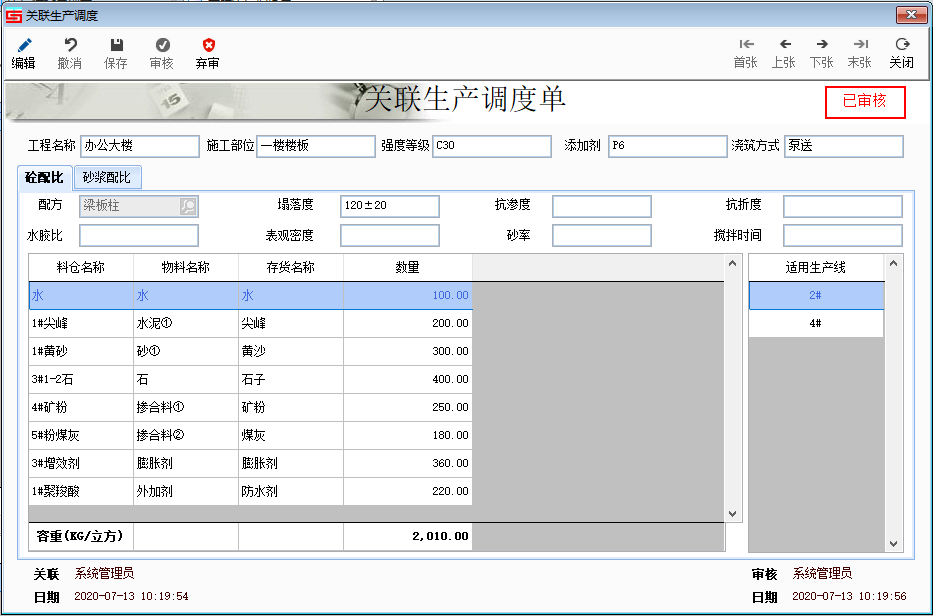The width and height of the screenshot is (933, 616).
Task: Click the 已审核 status stamp
Action: click(864, 102)
